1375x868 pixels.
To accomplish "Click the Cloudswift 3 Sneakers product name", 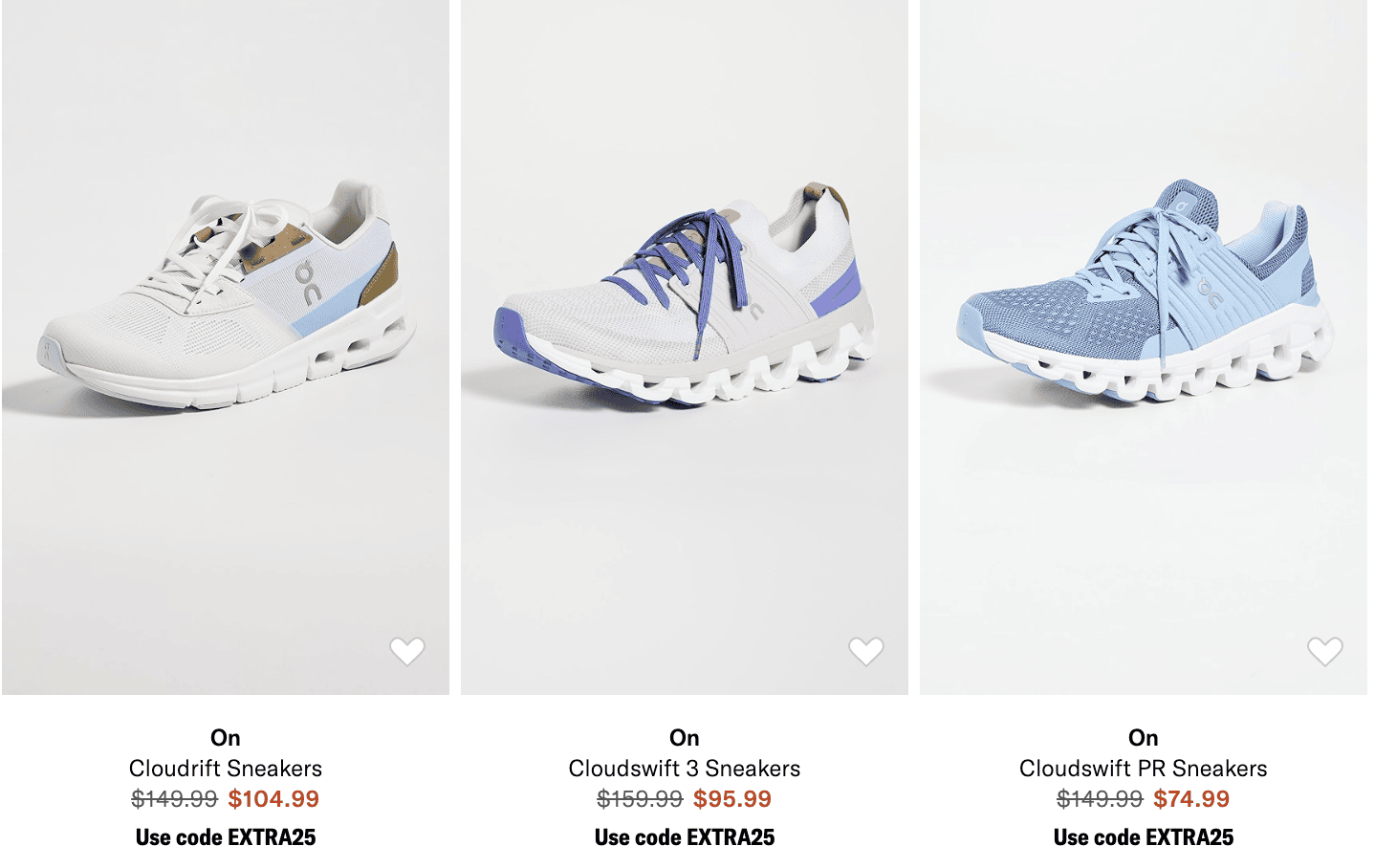I will [685, 769].
